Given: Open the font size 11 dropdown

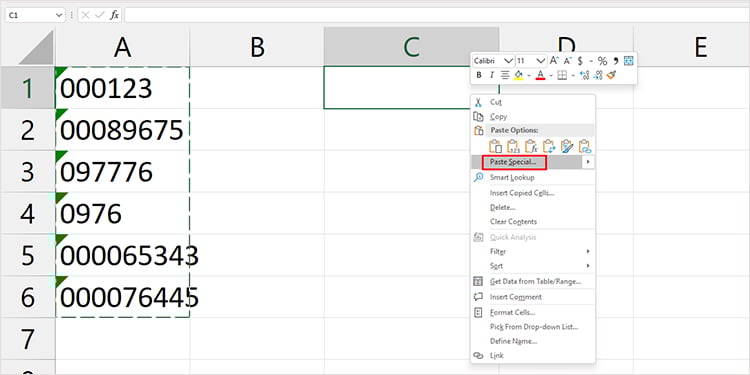Looking at the screenshot, I should point(541,61).
